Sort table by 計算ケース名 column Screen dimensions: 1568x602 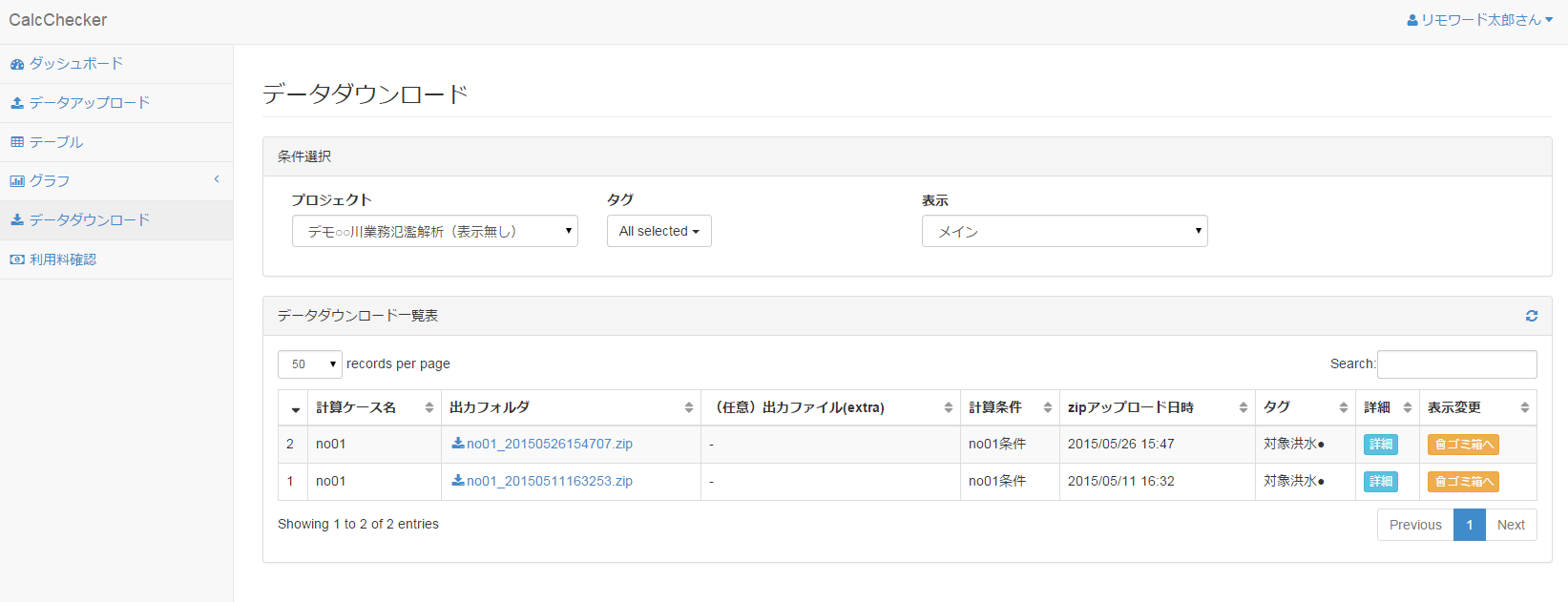(x=374, y=407)
